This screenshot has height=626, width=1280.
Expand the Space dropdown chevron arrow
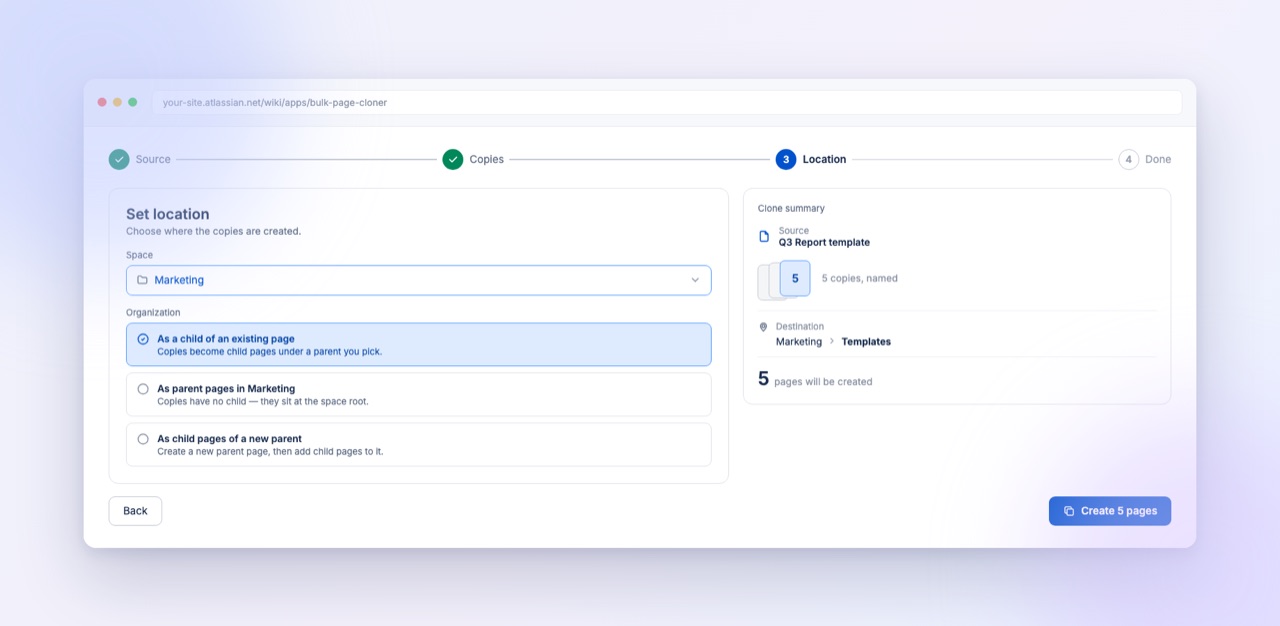pos(695,280)
